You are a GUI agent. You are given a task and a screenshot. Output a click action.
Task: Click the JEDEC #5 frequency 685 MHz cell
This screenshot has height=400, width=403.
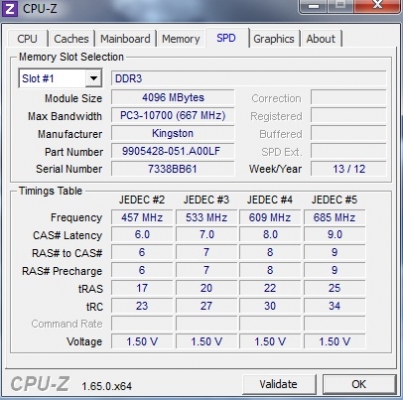point(334,217)
